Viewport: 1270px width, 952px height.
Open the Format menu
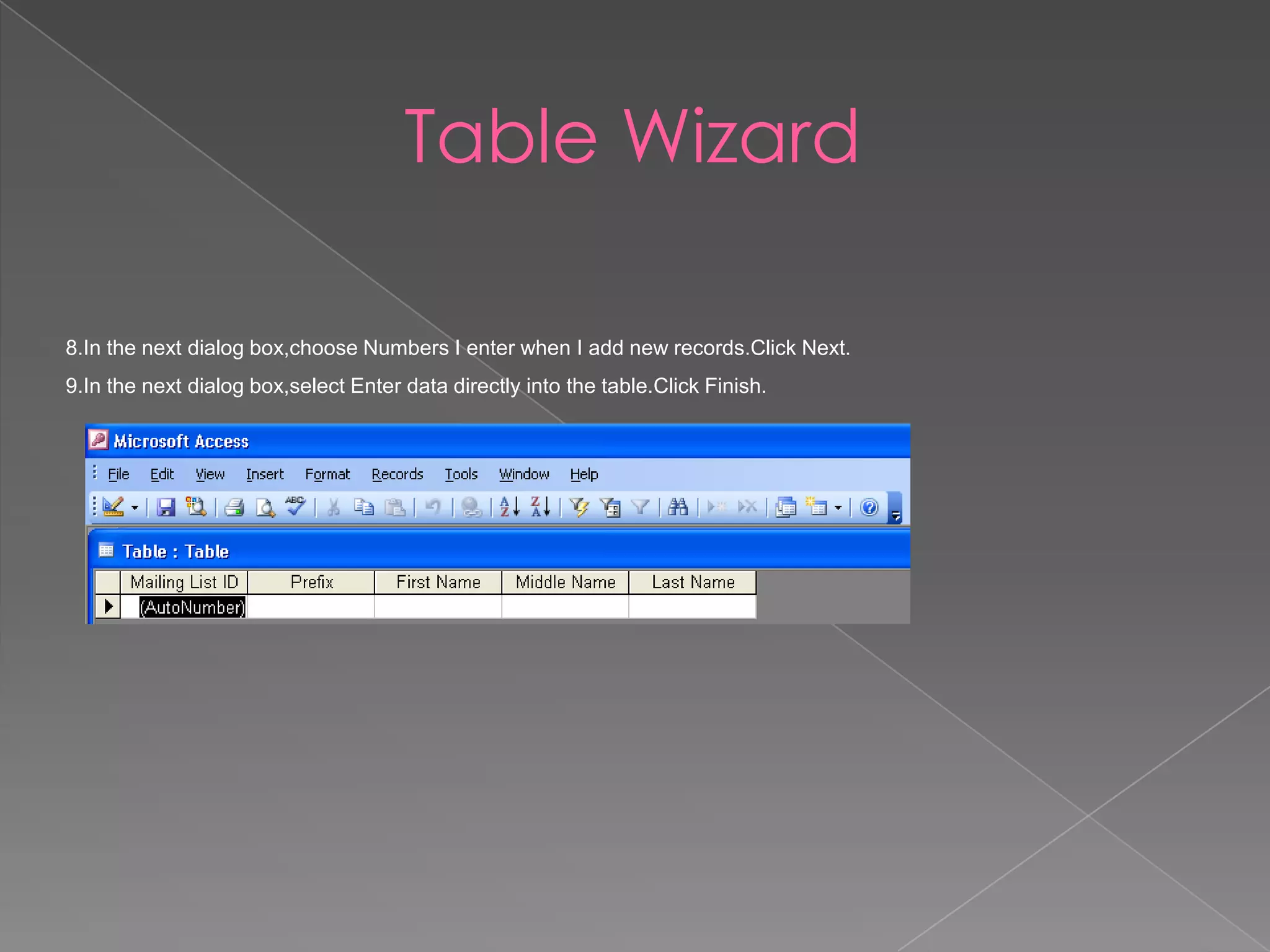tap(327, 474)
